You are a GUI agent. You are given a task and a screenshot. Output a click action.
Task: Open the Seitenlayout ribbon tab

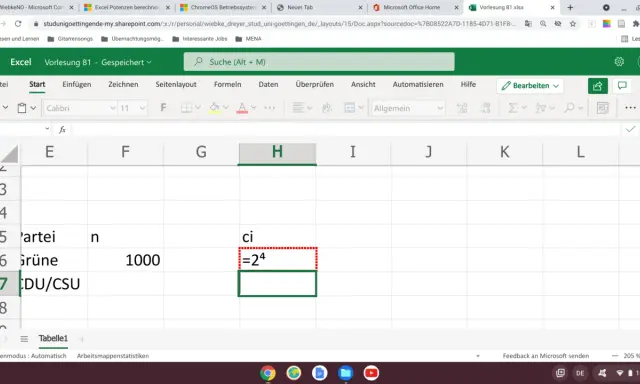pos(176,84)
